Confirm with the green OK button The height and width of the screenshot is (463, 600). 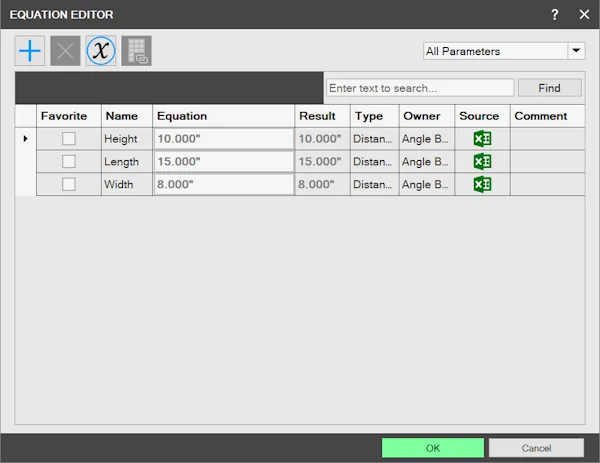pos(433,448)
